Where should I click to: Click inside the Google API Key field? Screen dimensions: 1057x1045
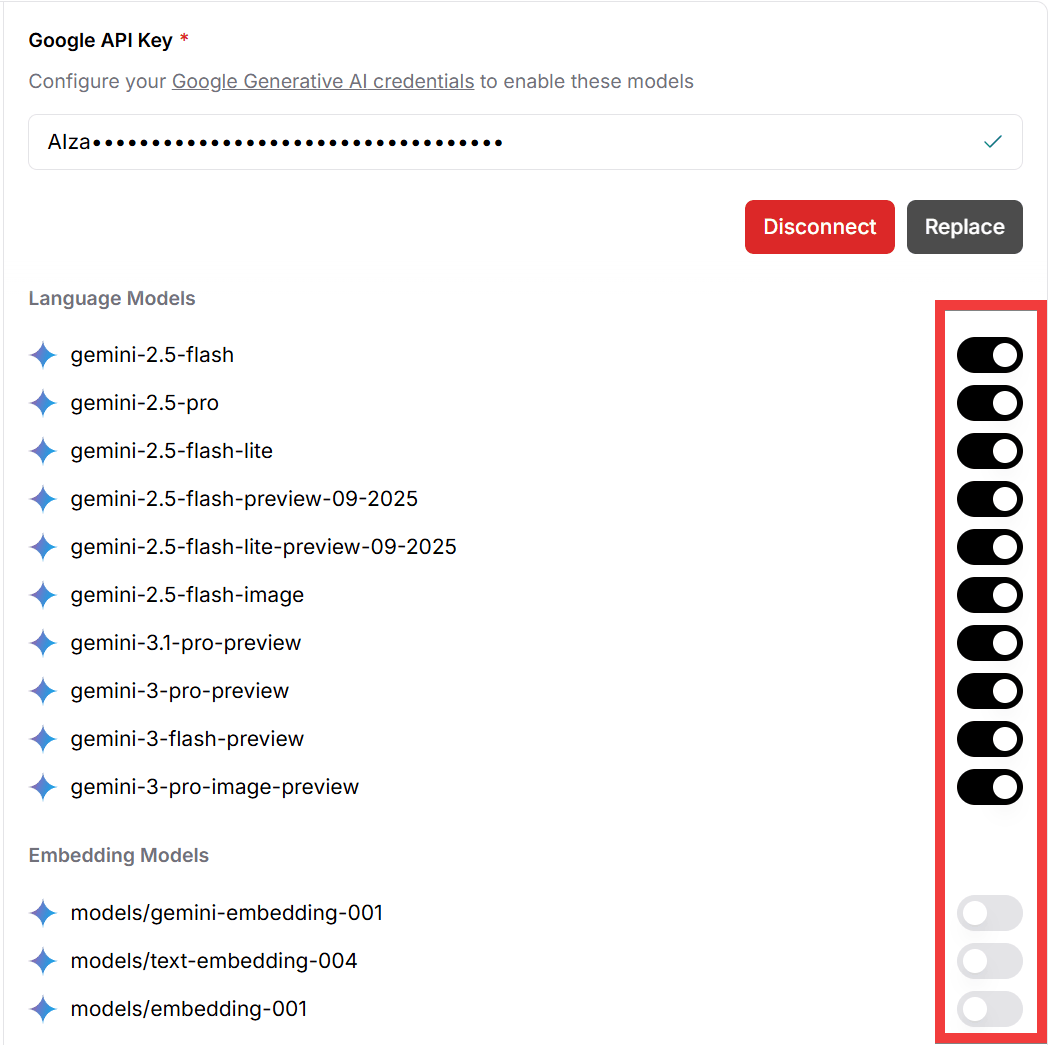500,142
